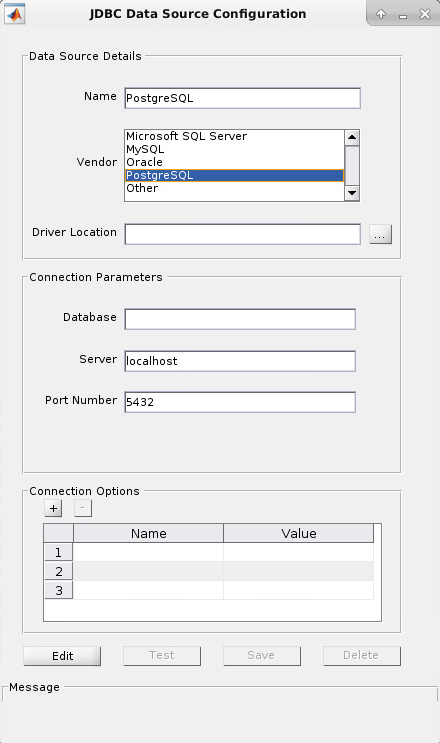Click the Name cell of row 3

coord(148,590)
